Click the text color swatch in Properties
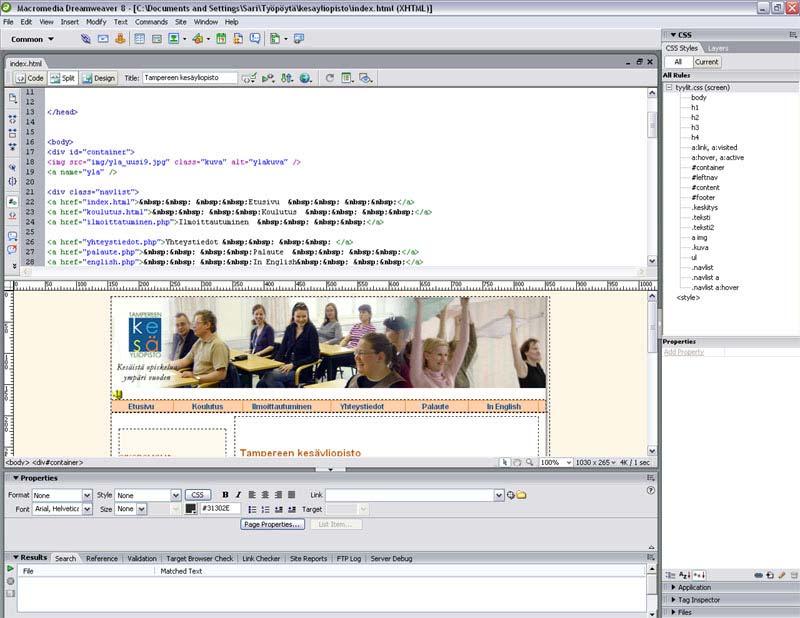This screenshot has width=800, height=618. [191, 509]
